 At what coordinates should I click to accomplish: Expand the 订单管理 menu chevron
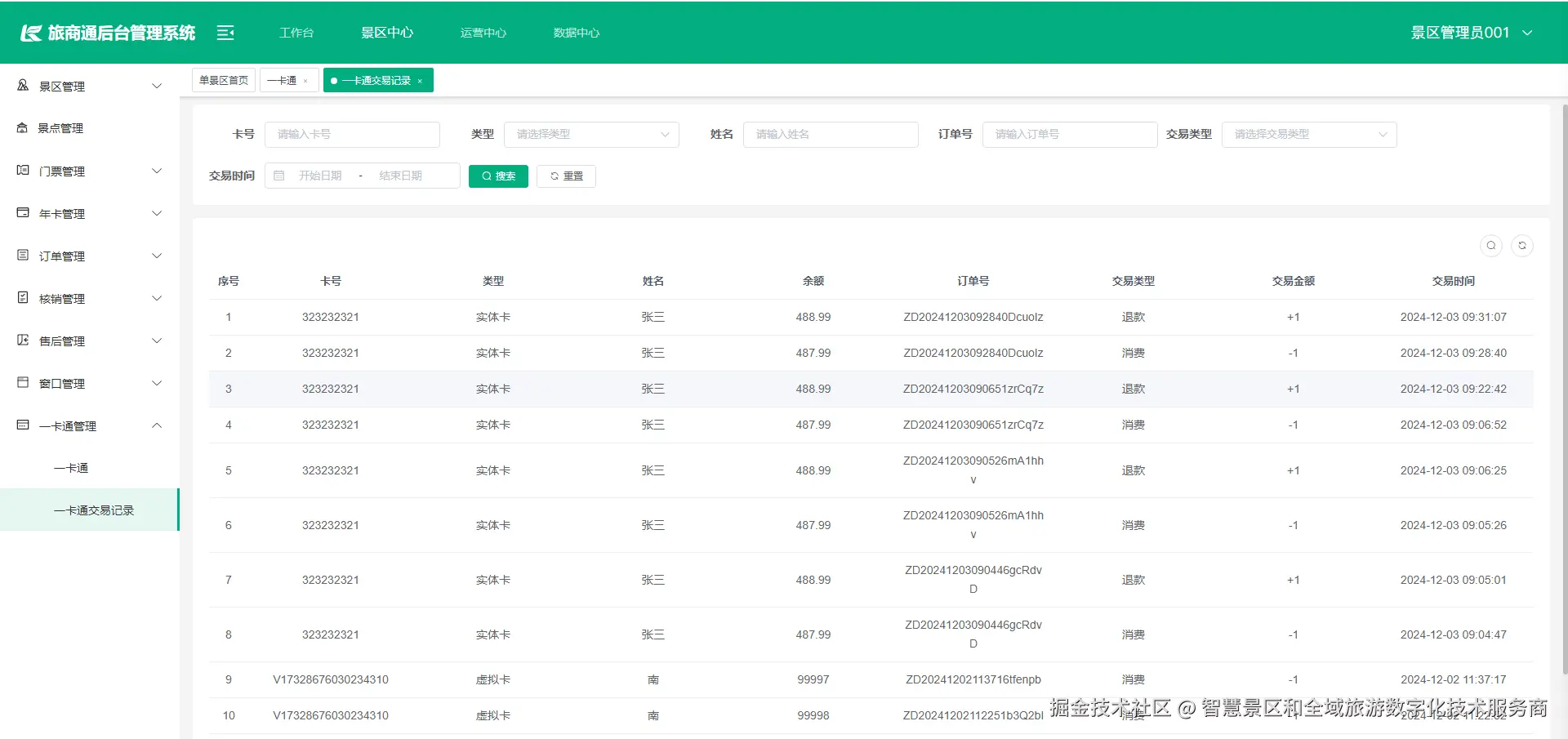click(x=157, y=256)
